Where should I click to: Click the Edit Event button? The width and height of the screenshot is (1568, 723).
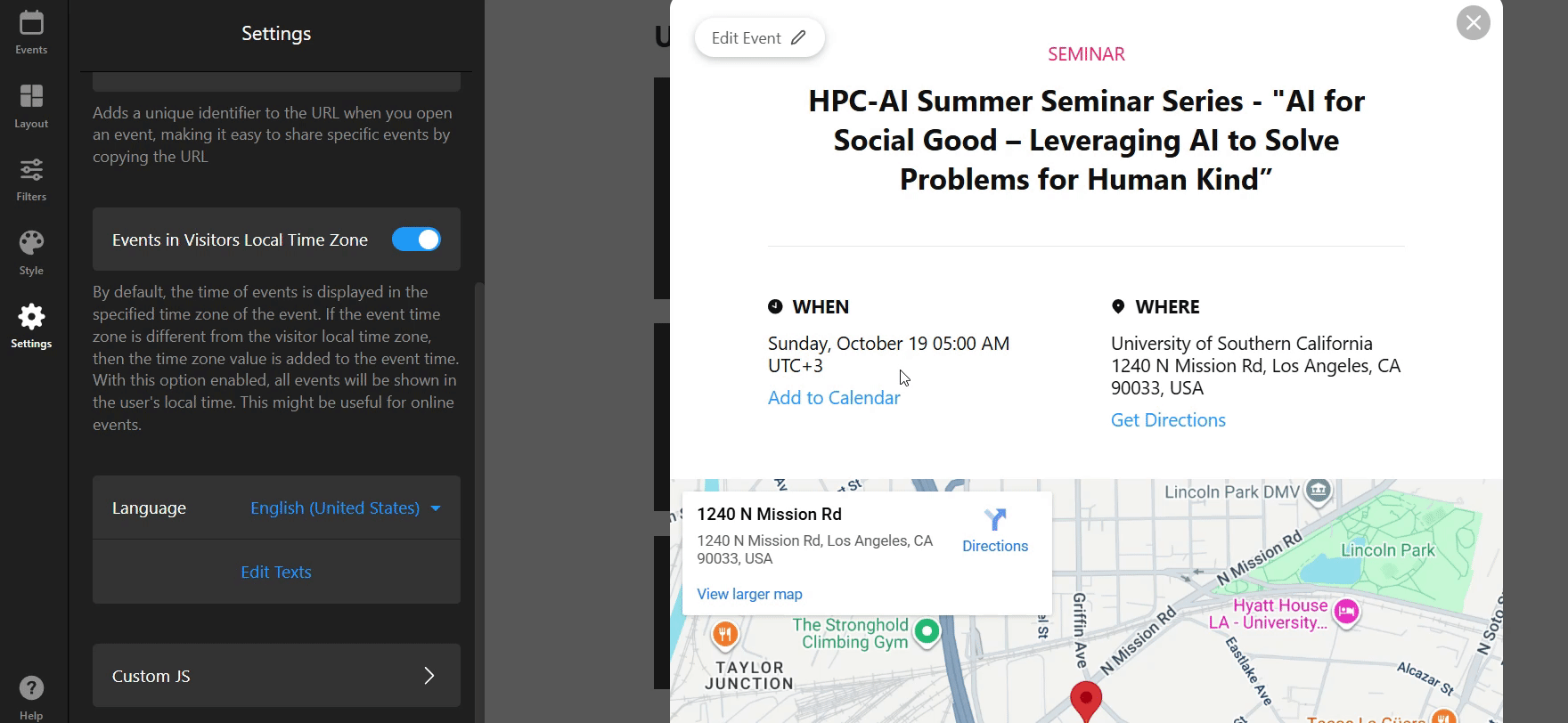pyautogui.click(x=759, y=37)
